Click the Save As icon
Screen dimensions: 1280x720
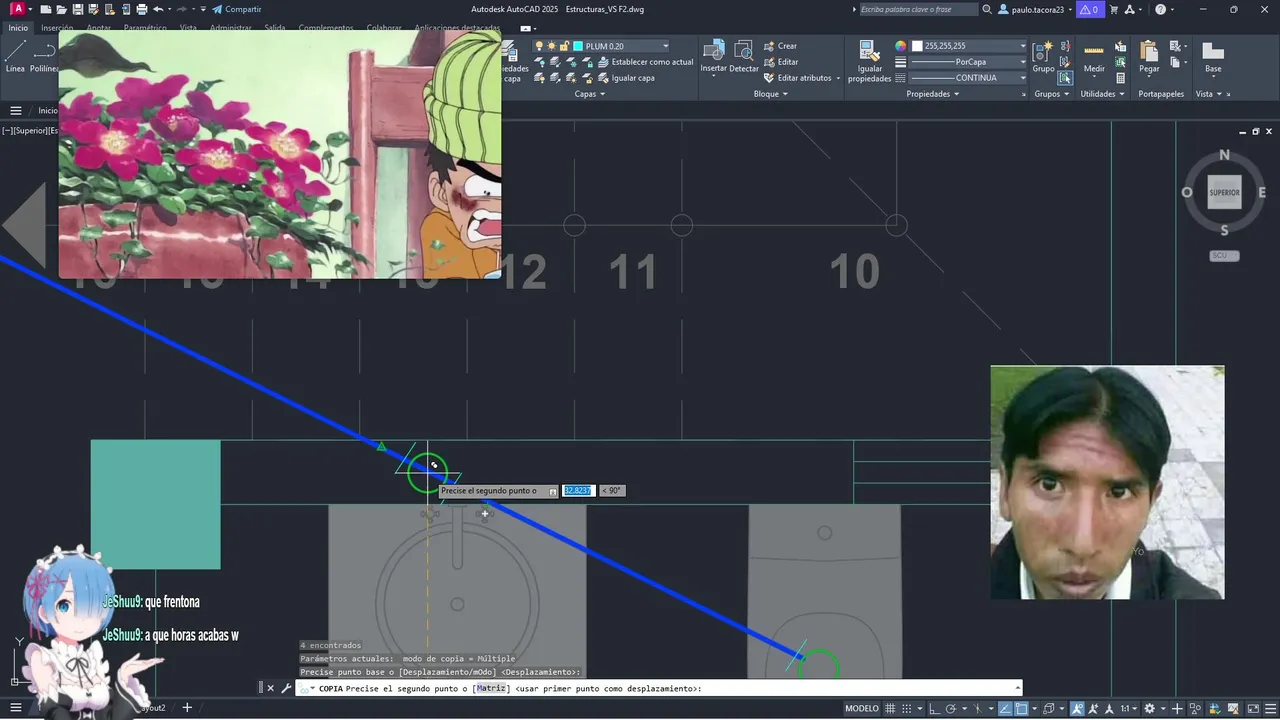[94, 9]
